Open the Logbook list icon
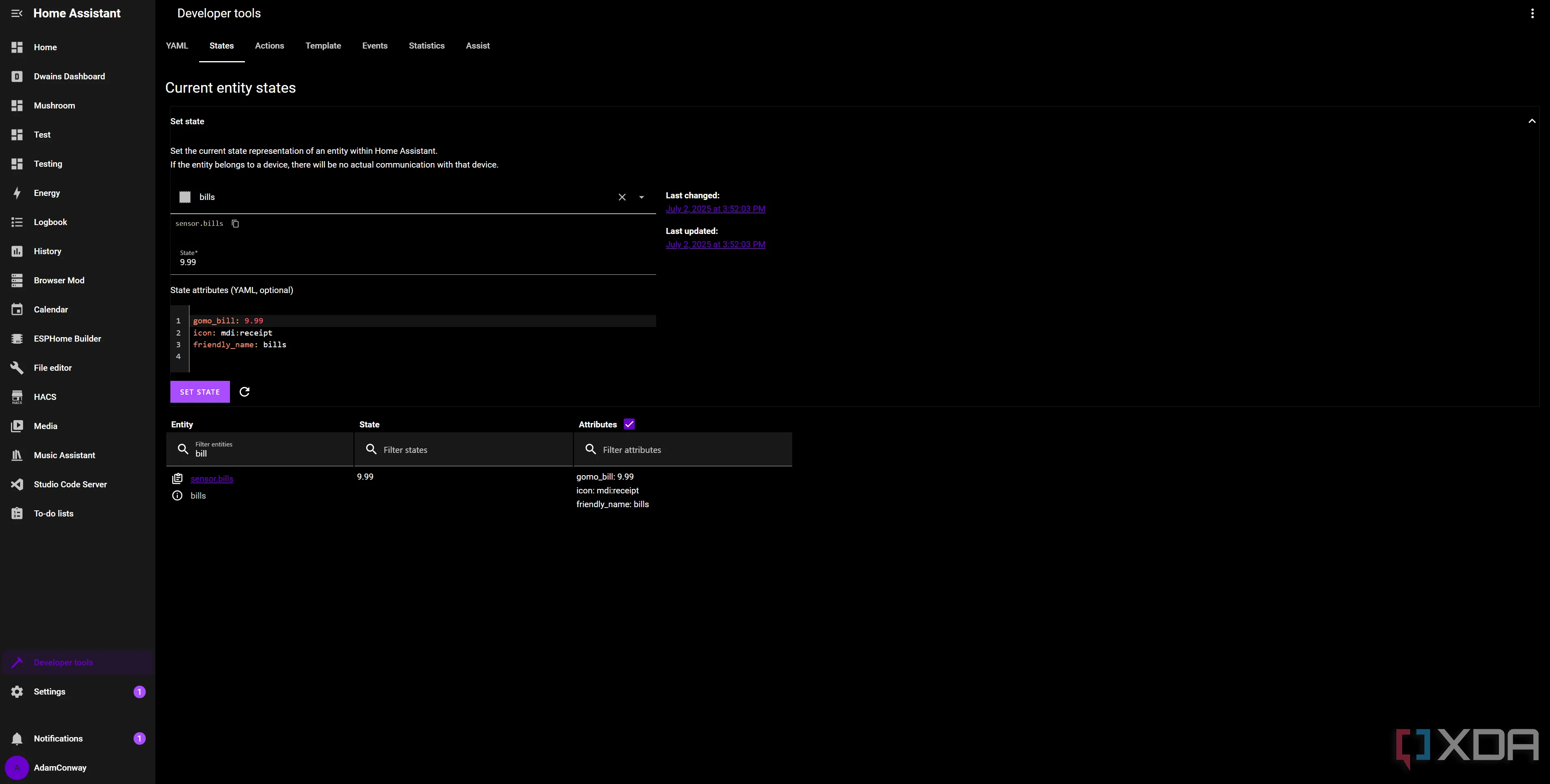 click(17, 222)
